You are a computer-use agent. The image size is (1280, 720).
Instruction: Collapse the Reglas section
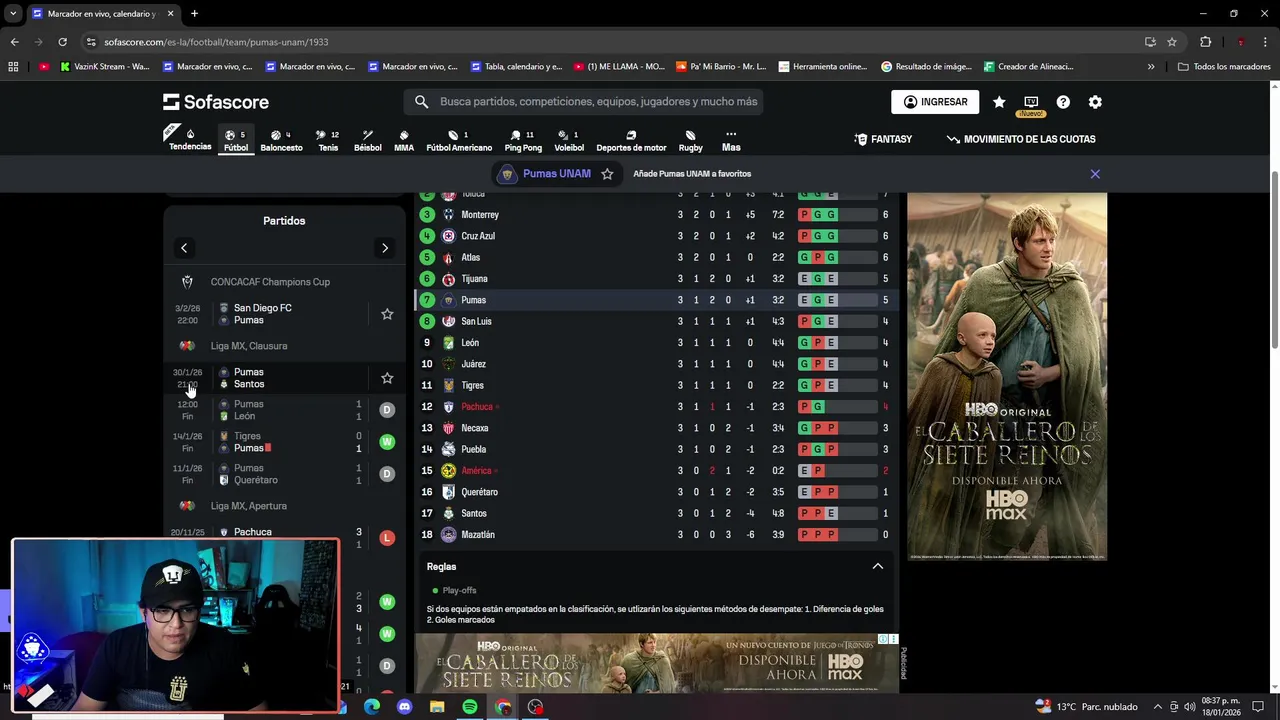[x=877, y=567]
